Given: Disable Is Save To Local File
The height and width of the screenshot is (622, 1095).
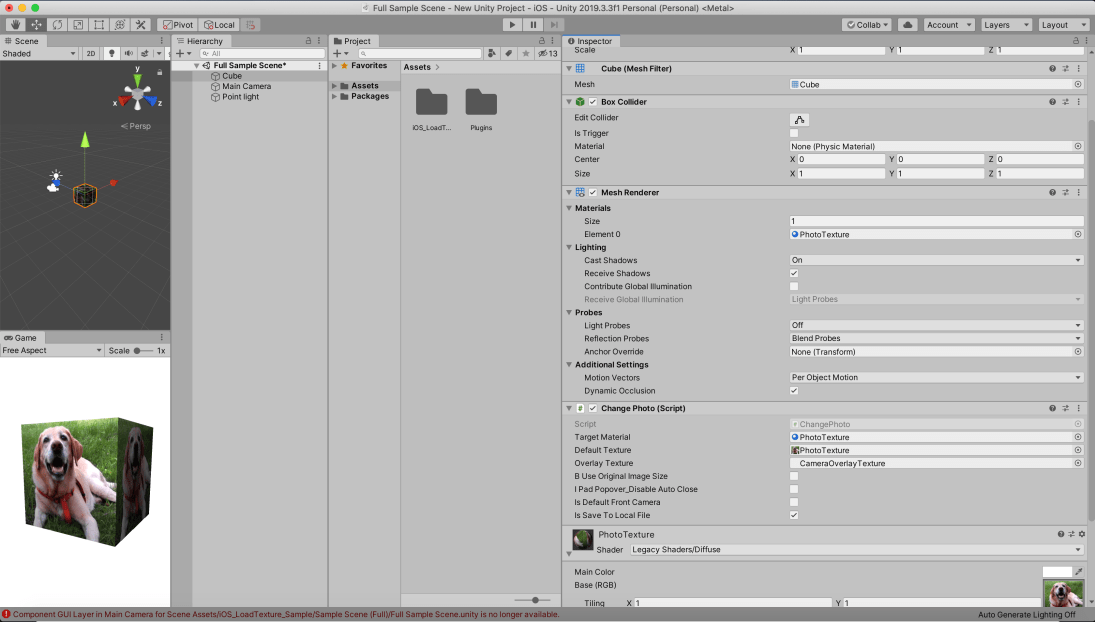Looking at the screenshot, I should point(793,515).
